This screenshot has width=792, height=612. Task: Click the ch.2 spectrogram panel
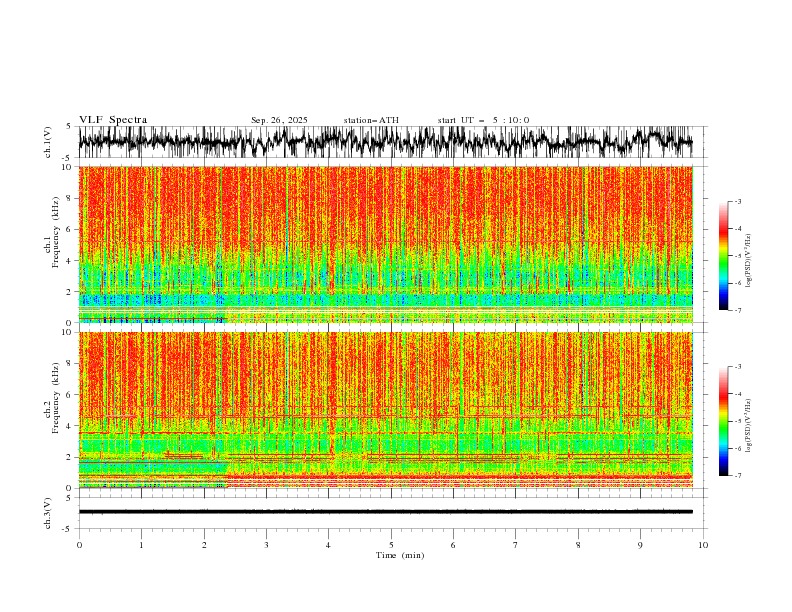pyautogui.click(x=385, y=410)
